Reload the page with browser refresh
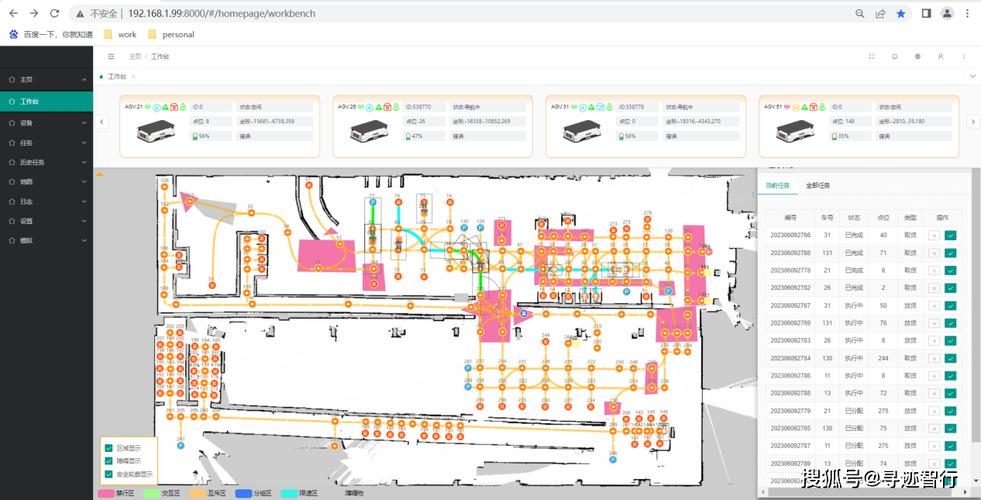 tap(54, 13)
